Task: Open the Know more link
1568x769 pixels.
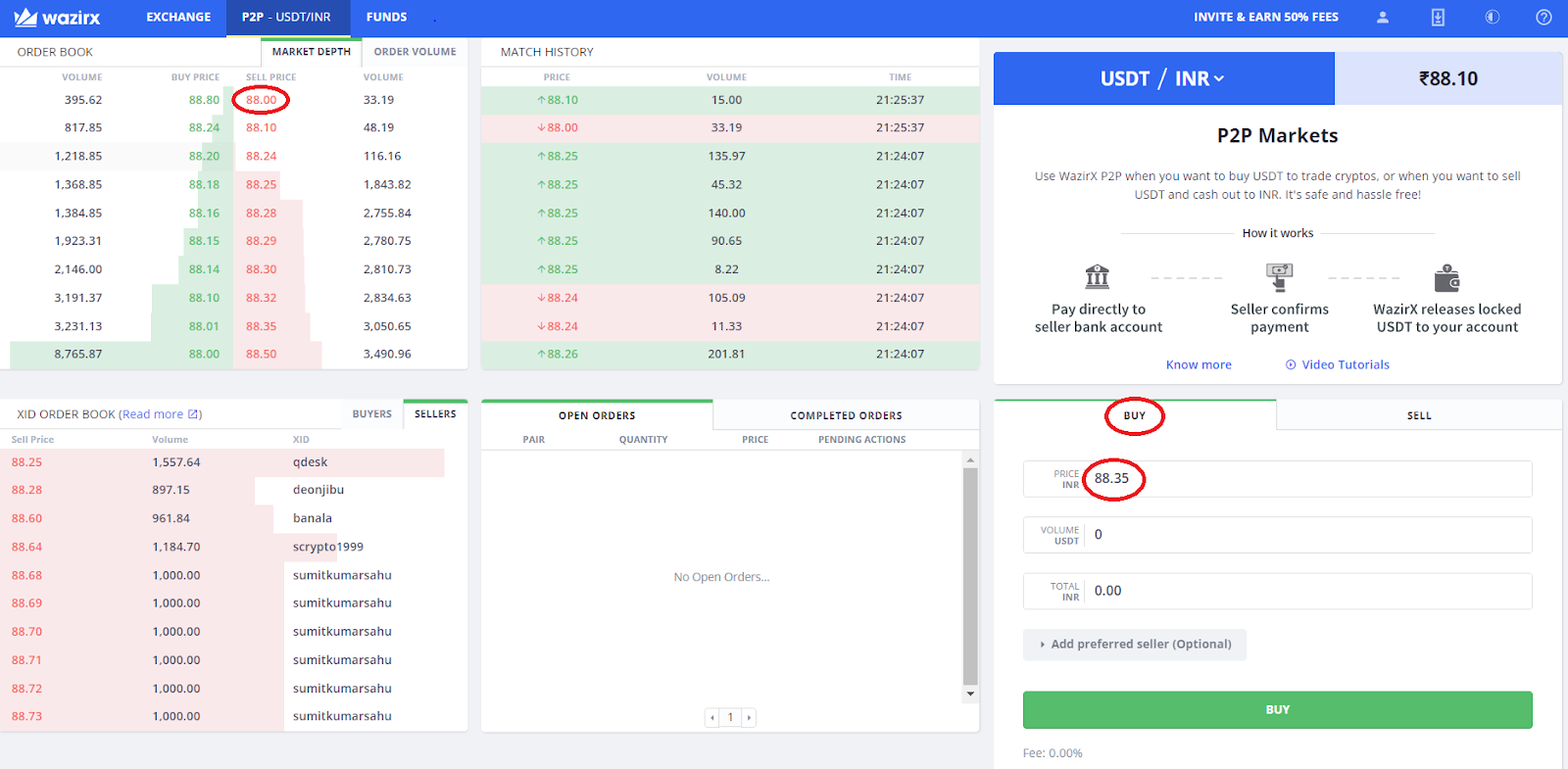Action: click(x=1199, y=364)
